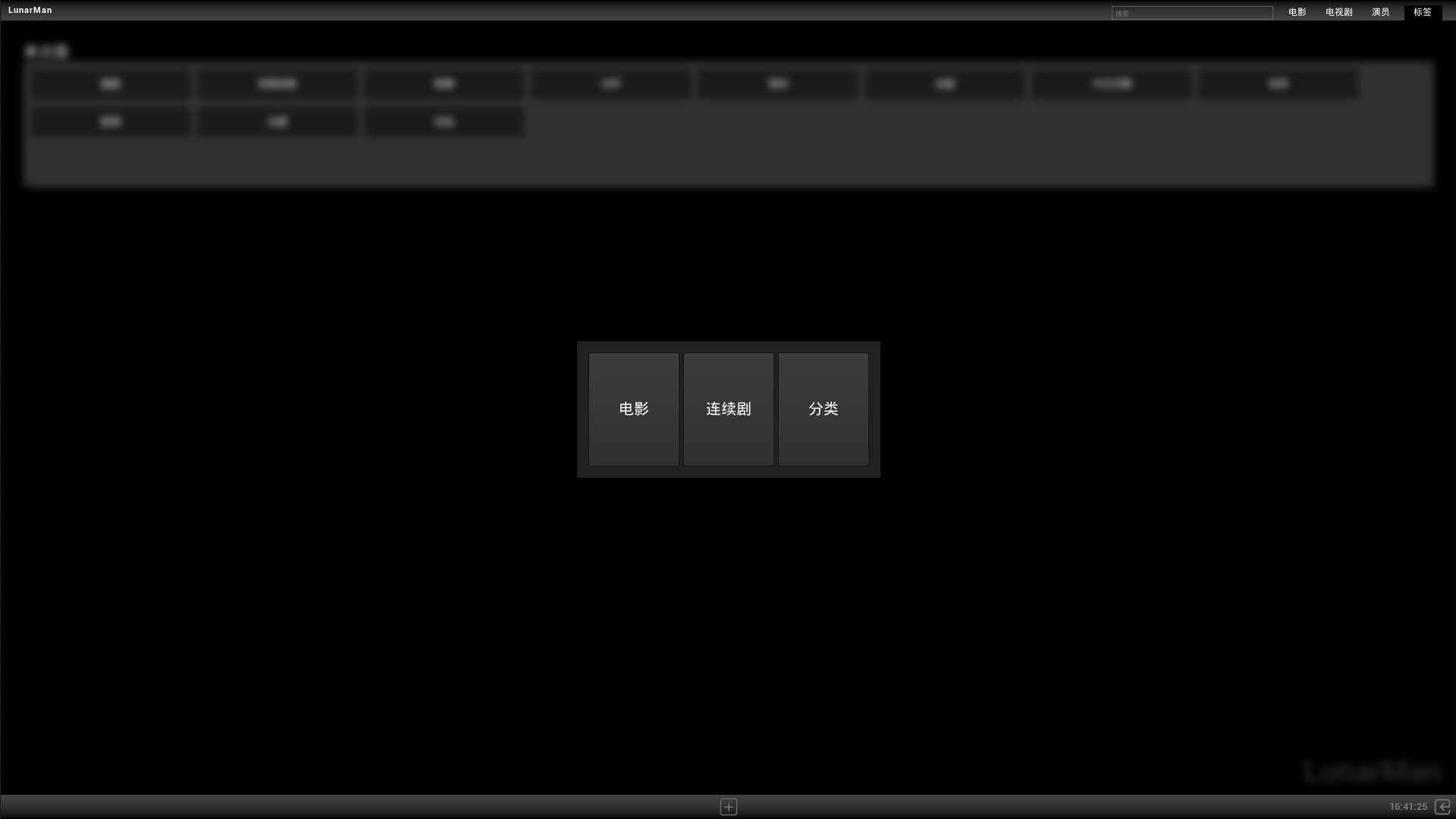Image resolution: width=1456 pixels, height=819 pixels.
Task: Select 电影 from the popup panel
Action: coord(634,409)
